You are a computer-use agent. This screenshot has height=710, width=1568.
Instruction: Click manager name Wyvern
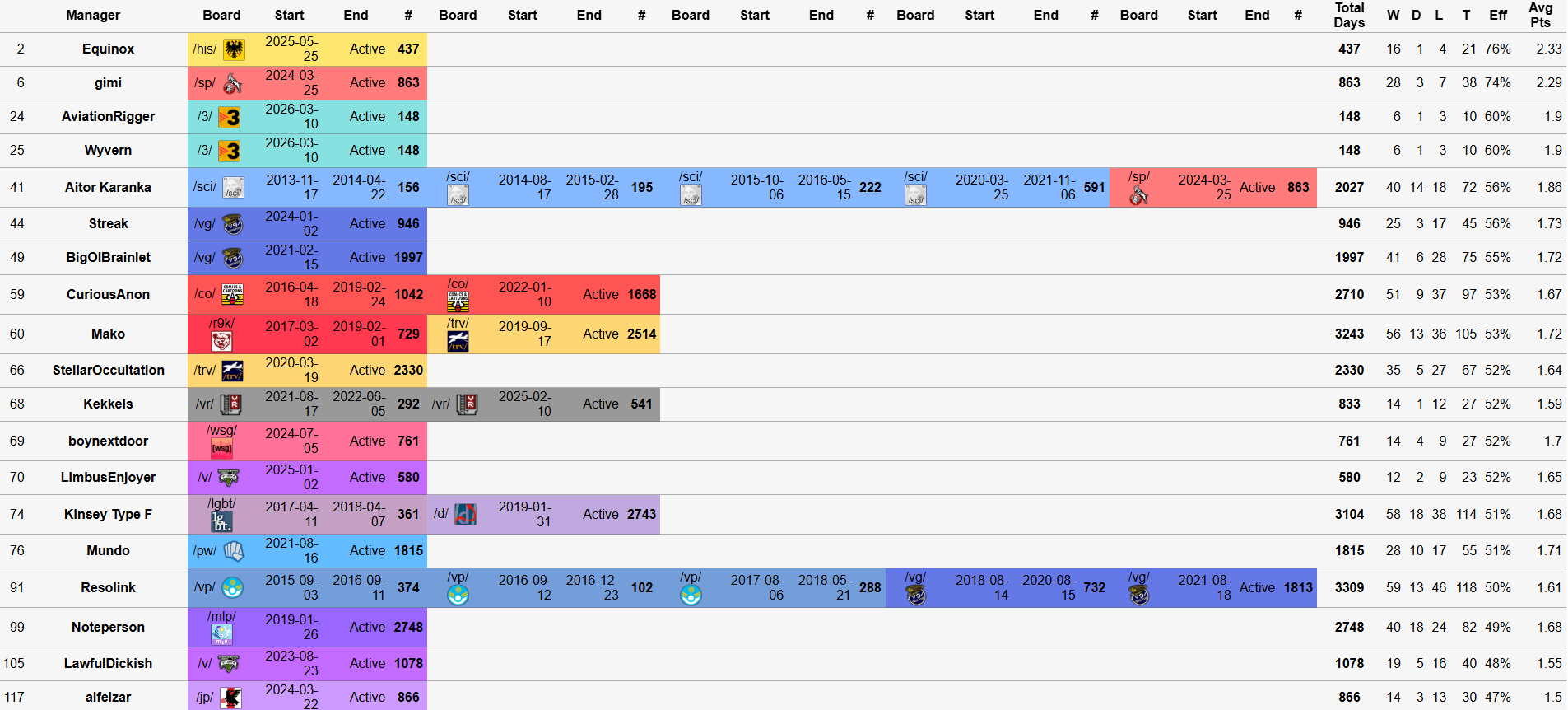coord(108,151)
